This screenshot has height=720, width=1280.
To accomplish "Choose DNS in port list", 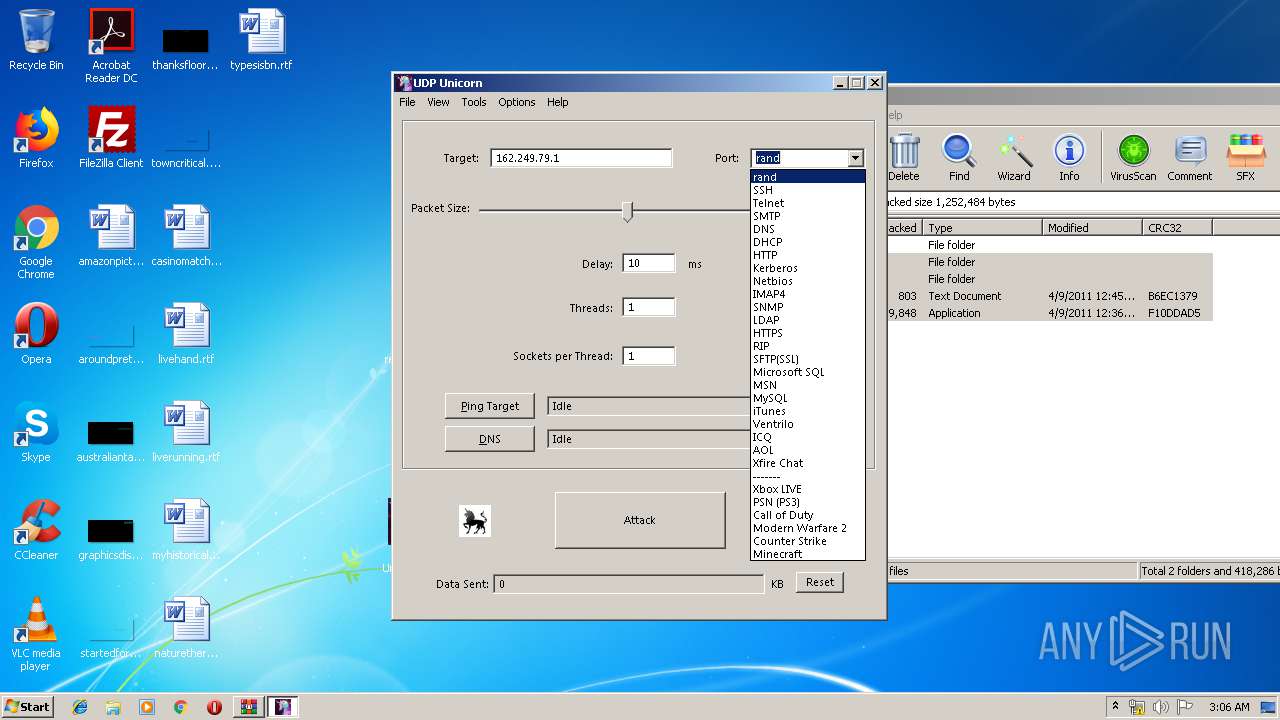I will coord(808,229).
